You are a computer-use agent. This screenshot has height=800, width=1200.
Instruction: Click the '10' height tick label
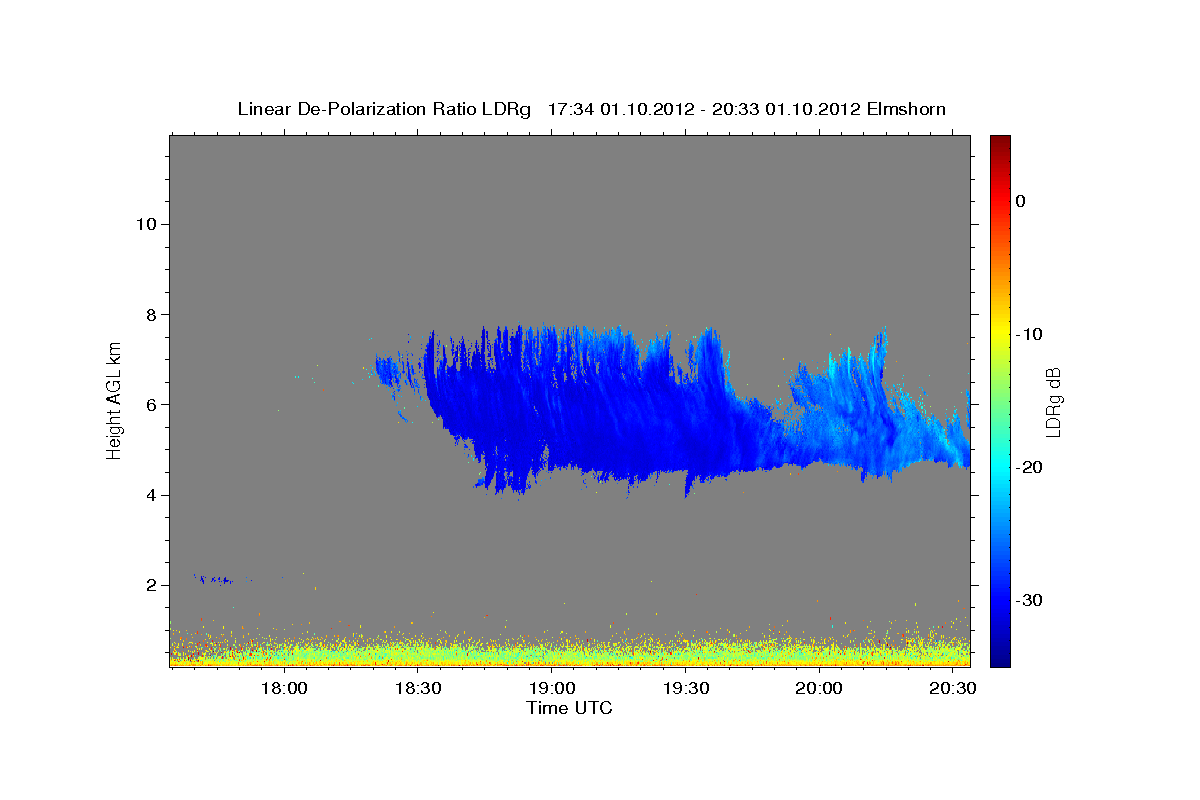(145, 224)
